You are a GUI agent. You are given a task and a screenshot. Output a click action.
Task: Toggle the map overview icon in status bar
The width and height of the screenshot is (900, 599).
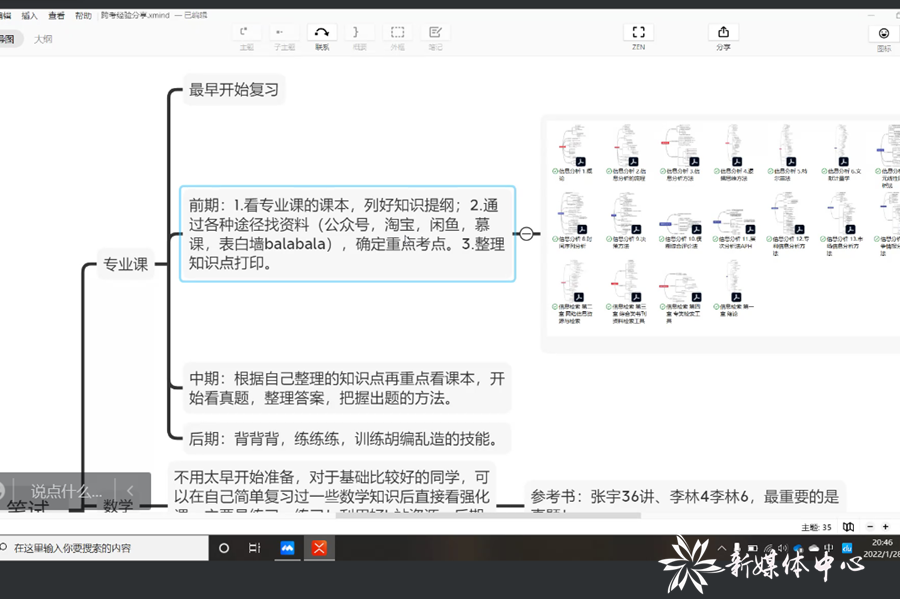(x=848, y=526)
